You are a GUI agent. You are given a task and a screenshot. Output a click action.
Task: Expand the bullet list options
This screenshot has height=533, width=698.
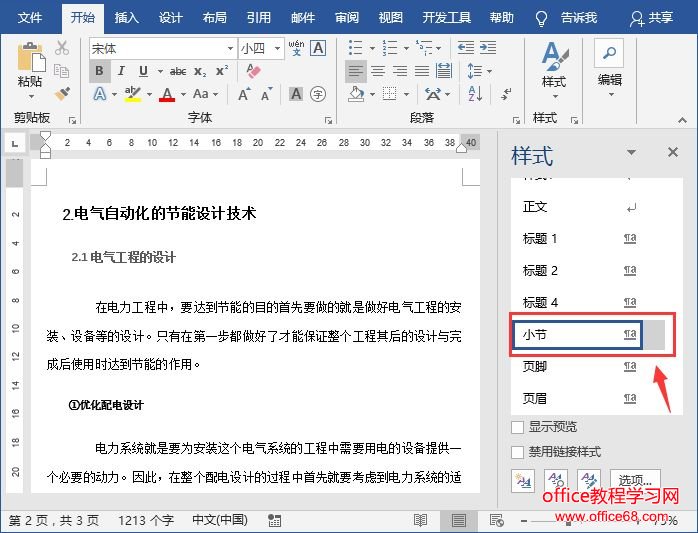point(372,48)
